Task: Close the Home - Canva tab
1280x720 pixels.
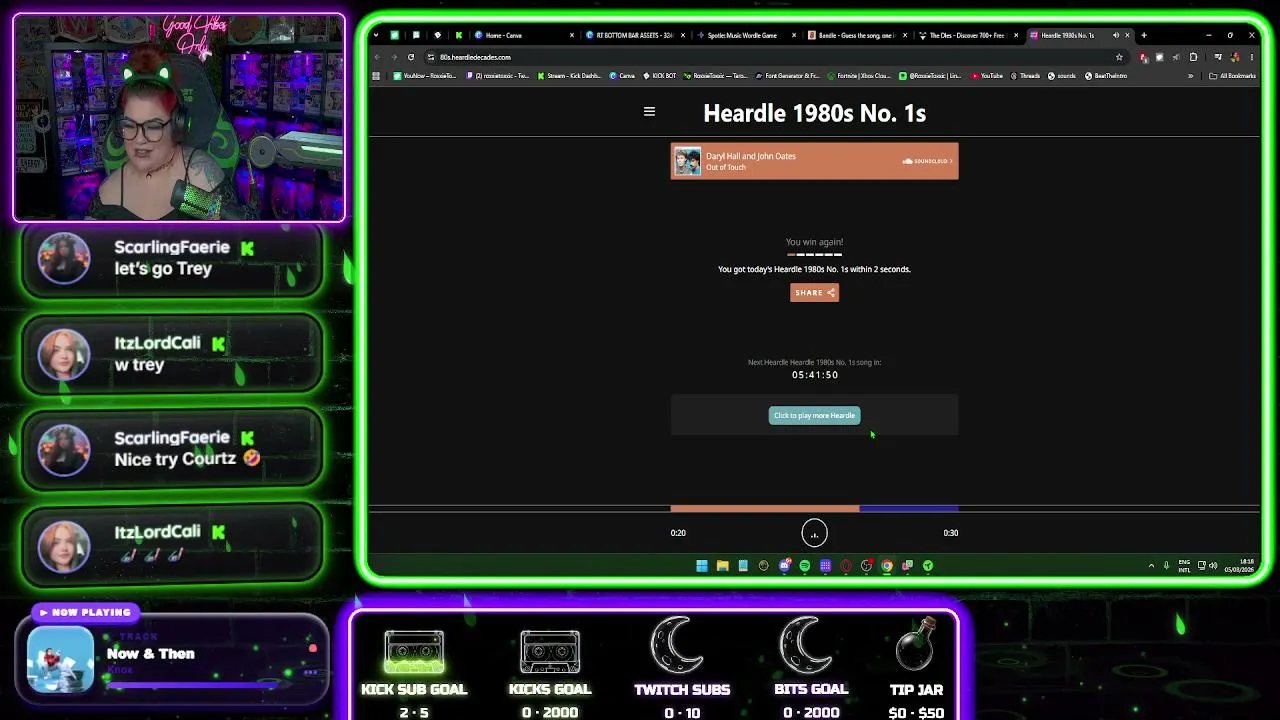Action: point(572,35)
